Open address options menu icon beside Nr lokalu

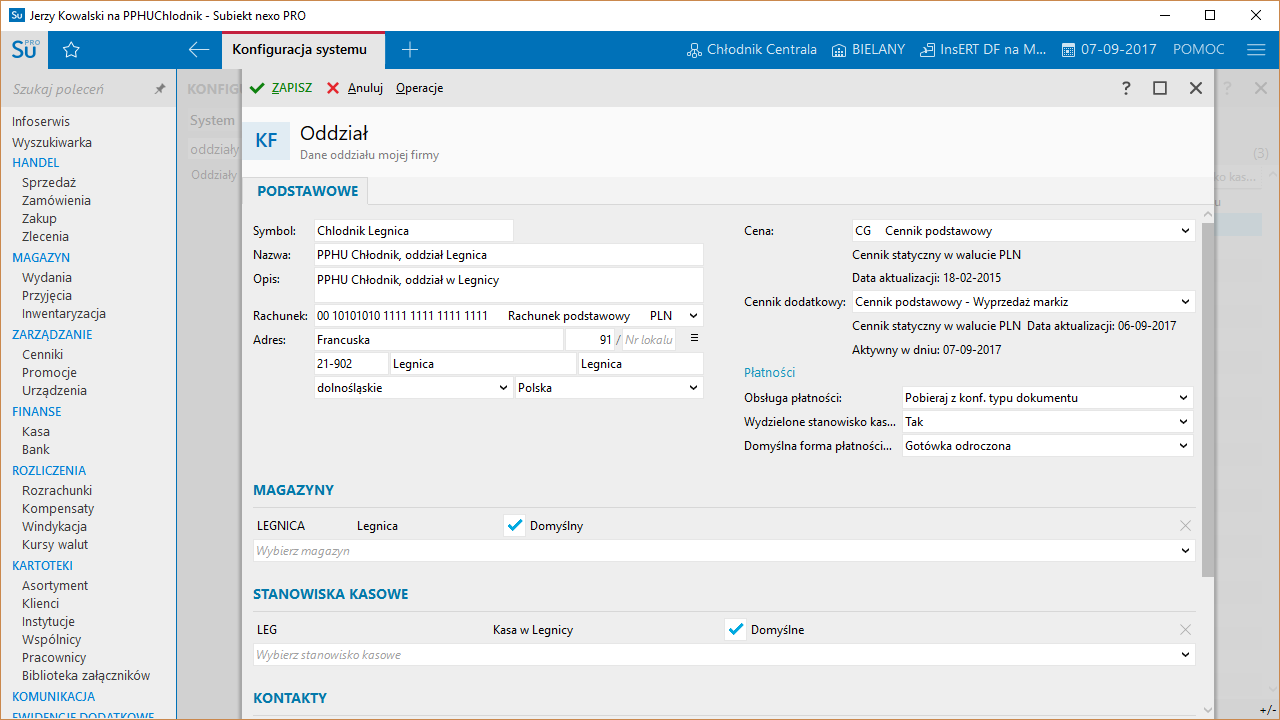[694, 338]
